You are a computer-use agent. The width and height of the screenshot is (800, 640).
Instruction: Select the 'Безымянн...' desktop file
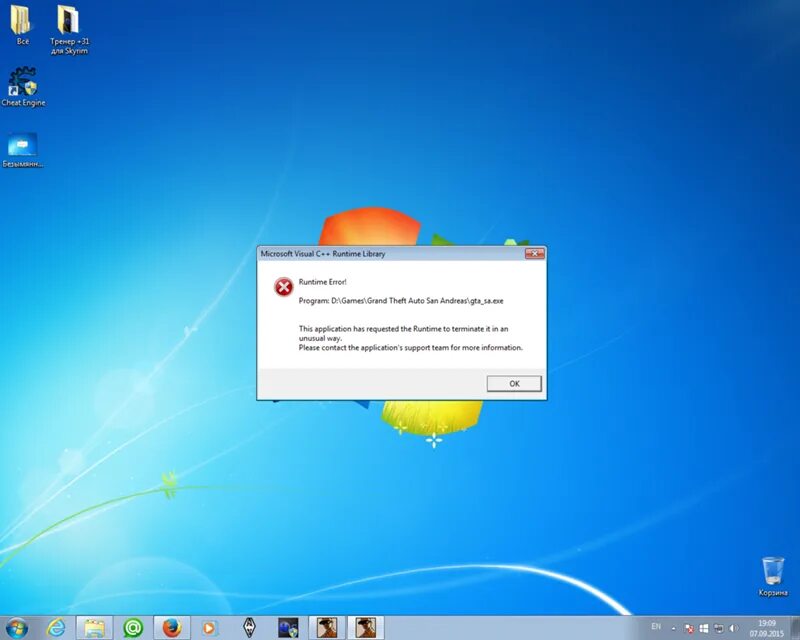tap(22, 150)
